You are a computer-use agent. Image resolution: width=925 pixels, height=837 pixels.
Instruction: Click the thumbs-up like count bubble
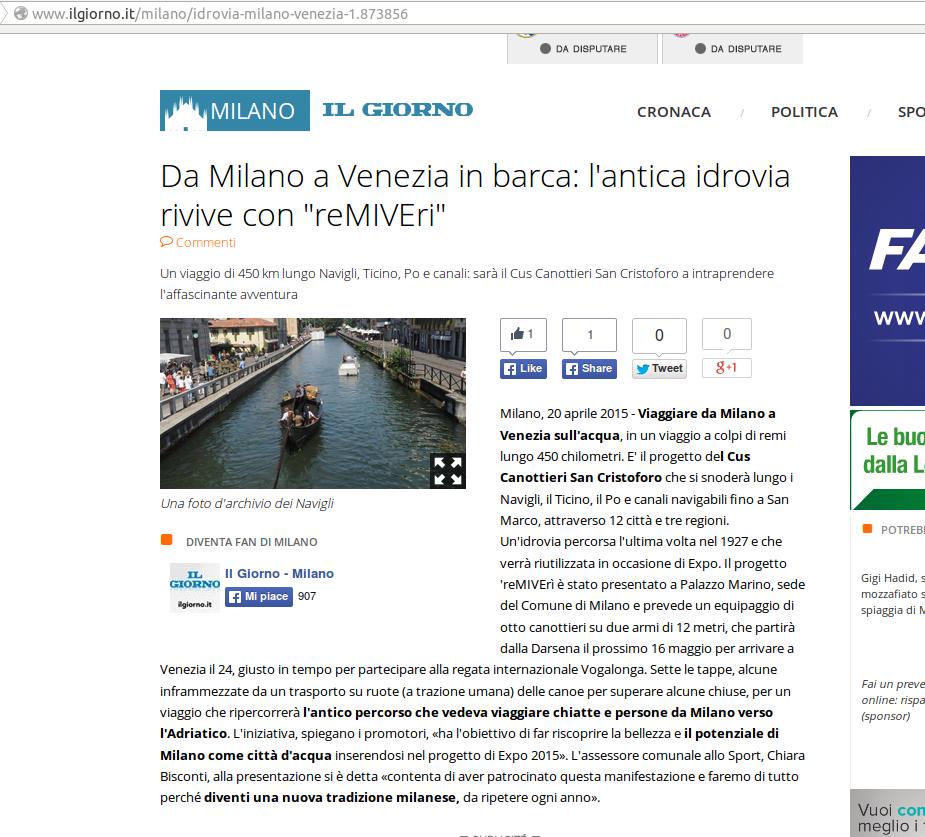[523, 334]
